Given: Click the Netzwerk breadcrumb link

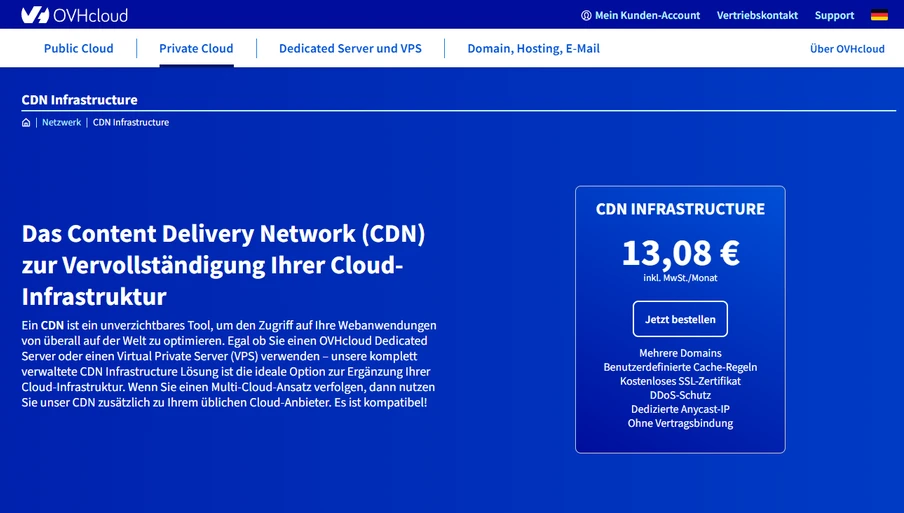Looking at the screenshot, I should click(62, 122).
